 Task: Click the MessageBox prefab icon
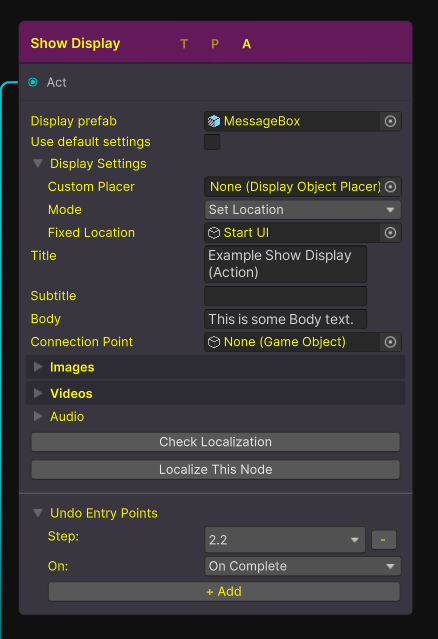(214, 121)
